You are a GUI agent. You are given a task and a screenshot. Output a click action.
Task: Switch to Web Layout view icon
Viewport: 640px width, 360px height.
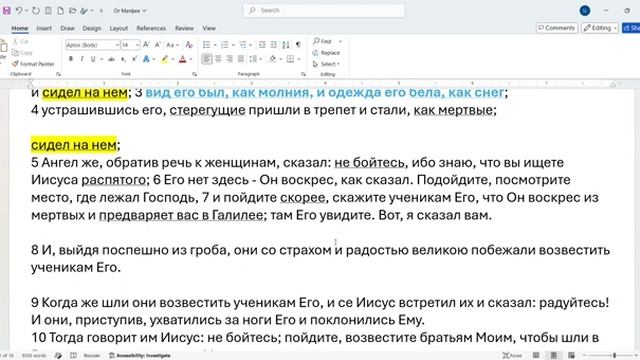tap(571, 356)
